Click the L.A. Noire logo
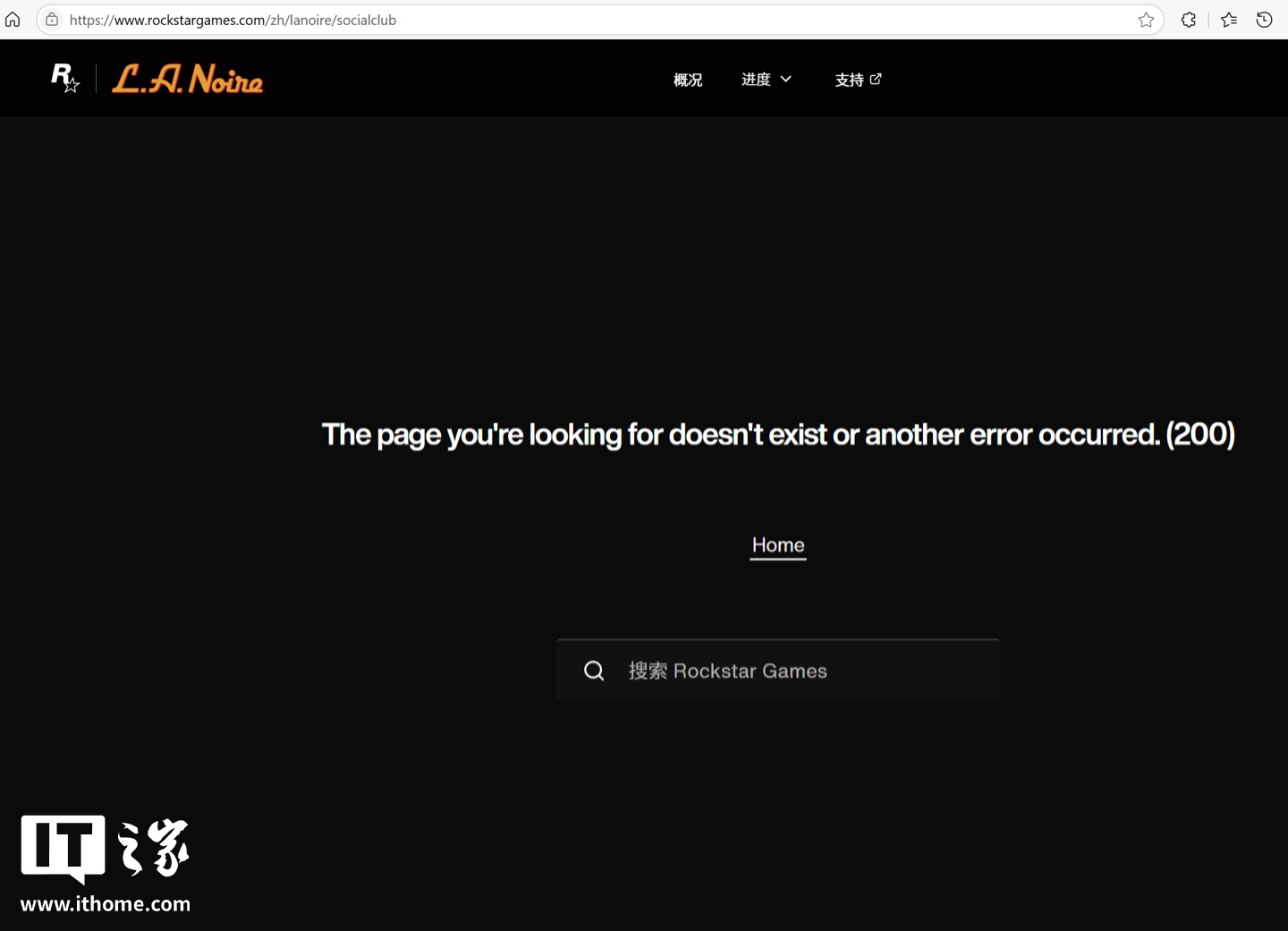This screenshot has height=931, width=1288. pyautogui.click(x=188, y=79)
